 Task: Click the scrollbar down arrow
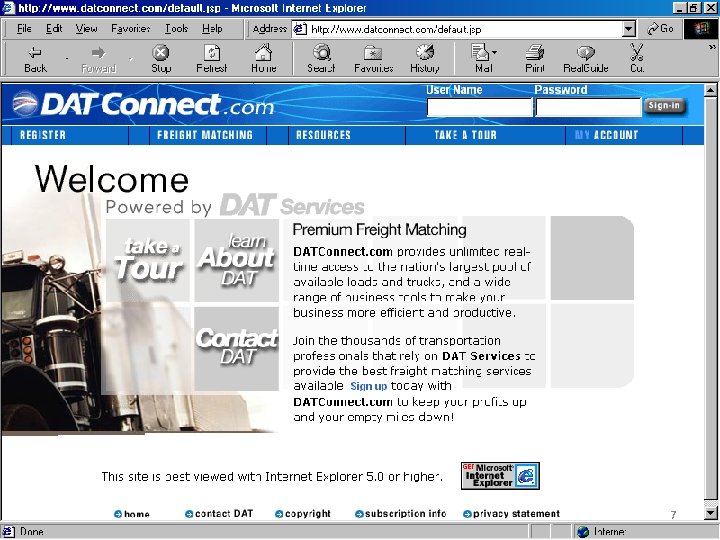(710, 512)
